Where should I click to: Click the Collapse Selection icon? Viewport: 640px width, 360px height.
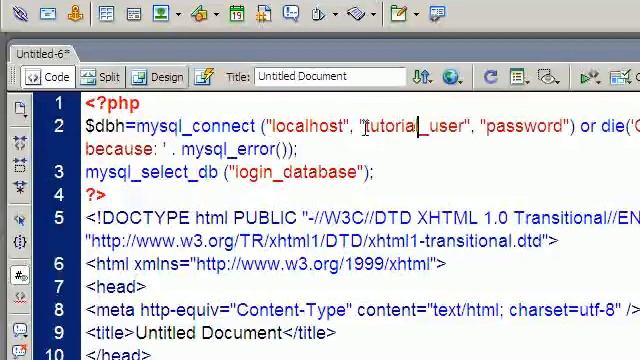click(20, 165)
